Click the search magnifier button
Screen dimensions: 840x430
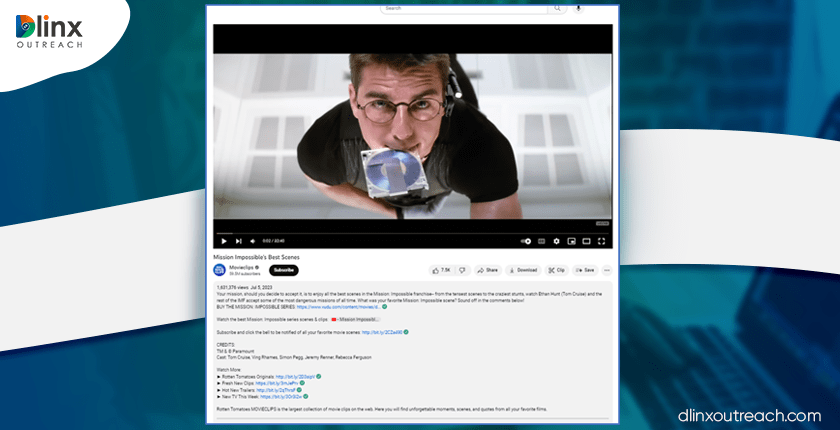click(558, 9)
